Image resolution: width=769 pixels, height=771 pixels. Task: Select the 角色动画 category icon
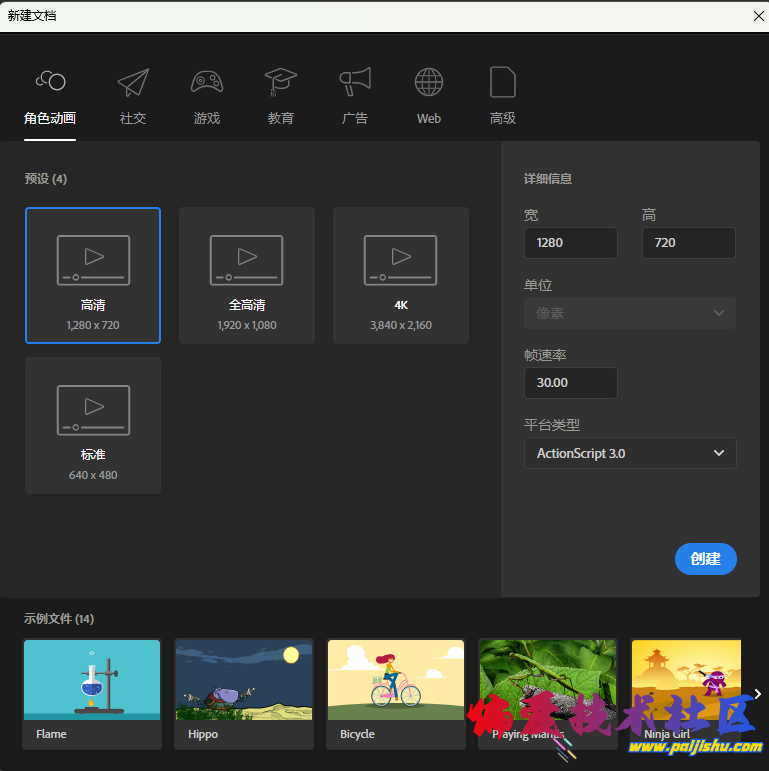pyautogui.click(x=50, y=82)
